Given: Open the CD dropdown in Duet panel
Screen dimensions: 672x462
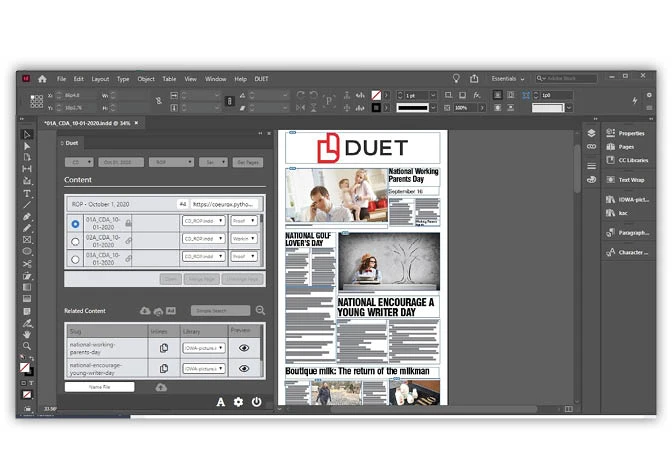Looking at the screenshot, I should (x=79, y=162).
